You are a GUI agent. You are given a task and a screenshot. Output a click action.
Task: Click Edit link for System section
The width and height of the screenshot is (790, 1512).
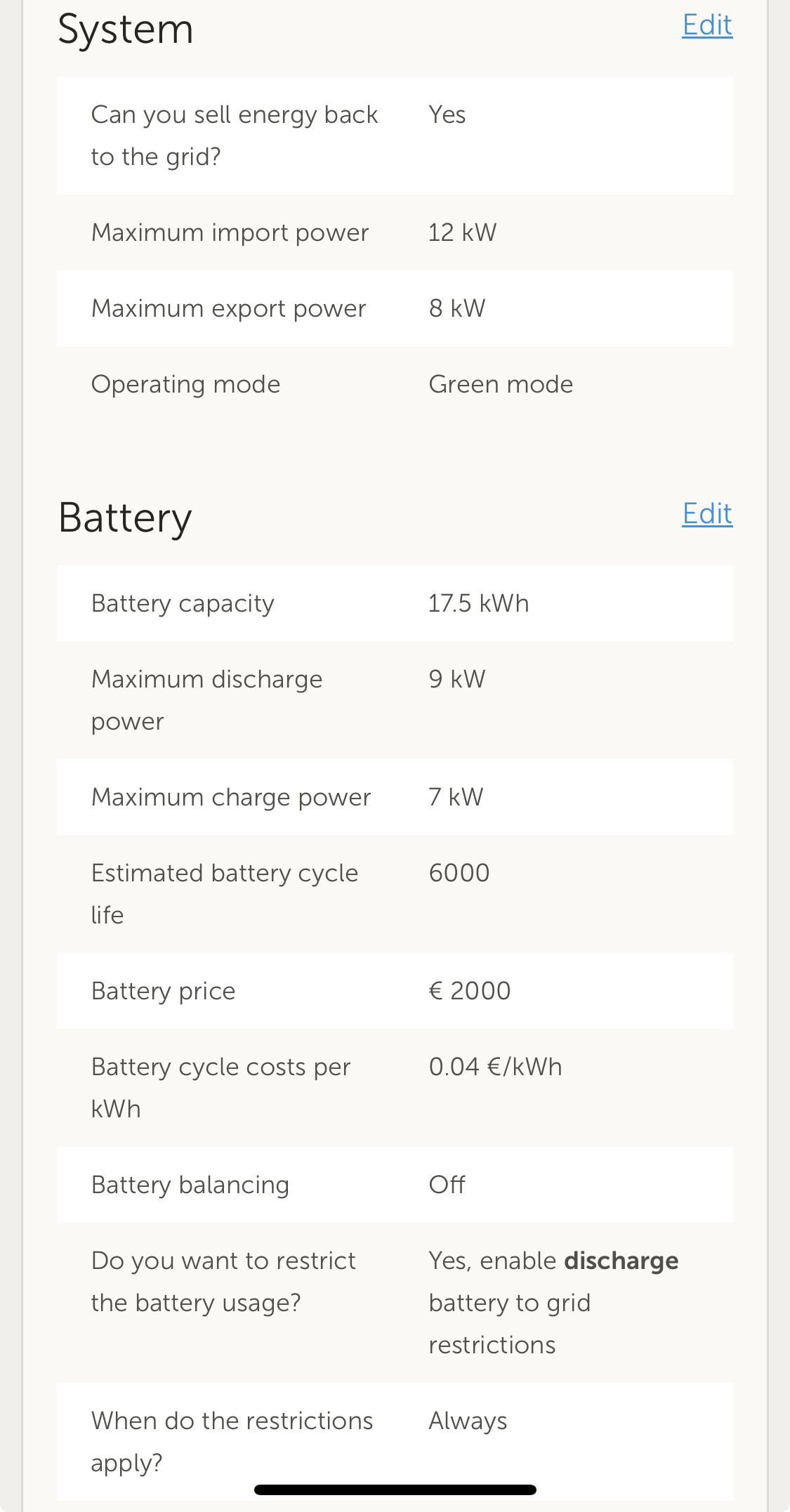[706, 25]
